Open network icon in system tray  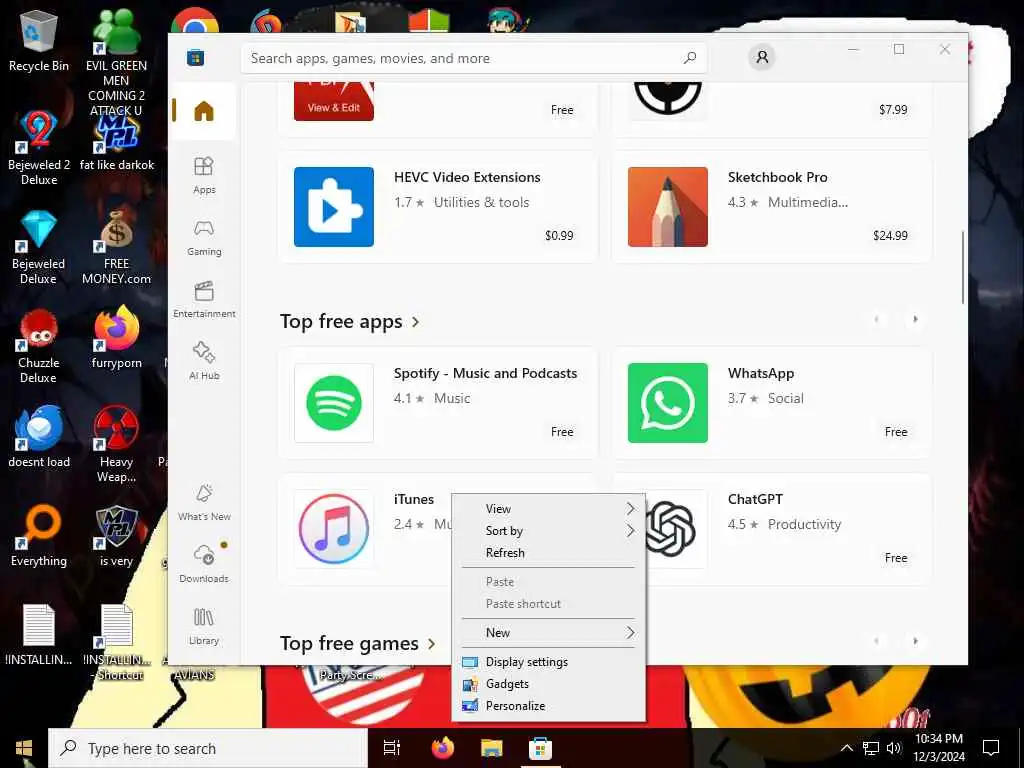coord(871,748)
